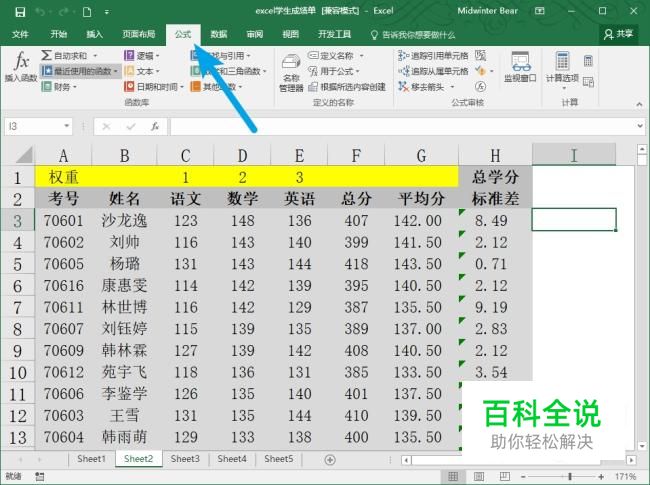The height and width of the screenshot is (485, 650).
Task: Click the Name Box showing I3
Action: [34, 126]
